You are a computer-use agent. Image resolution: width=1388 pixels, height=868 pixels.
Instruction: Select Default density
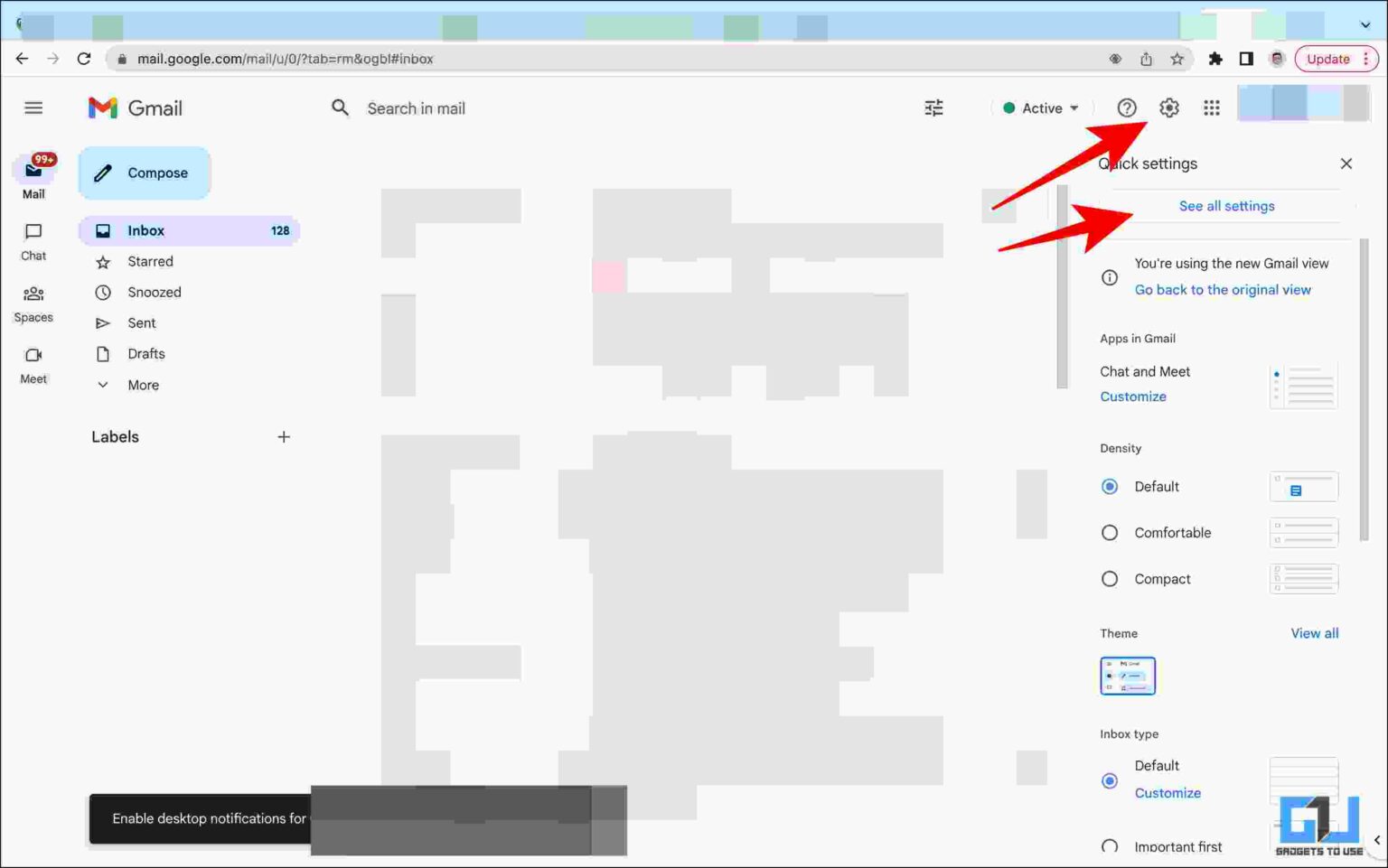tap(1110, 487)
